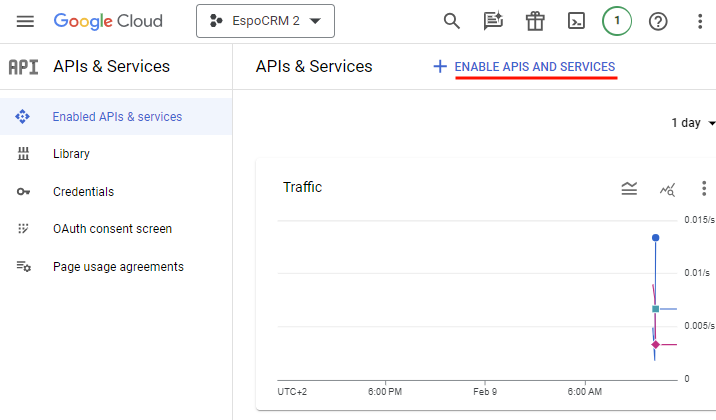716x420 pixels.
Task: Open the Library page
Action: coord(71,154)
